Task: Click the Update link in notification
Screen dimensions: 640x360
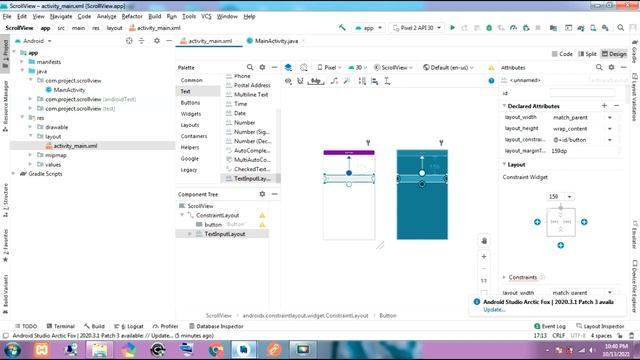Action: coord(494,309)
